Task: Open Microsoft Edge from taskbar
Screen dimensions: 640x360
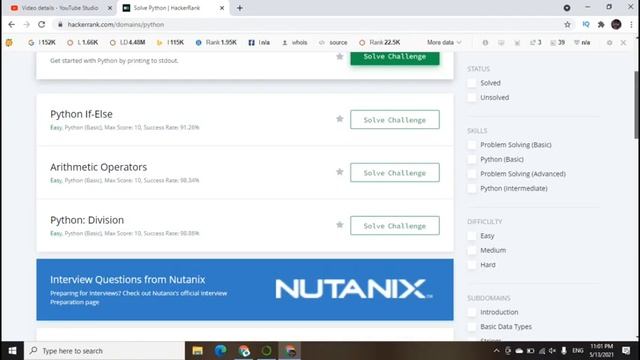Action: [220, 351]
